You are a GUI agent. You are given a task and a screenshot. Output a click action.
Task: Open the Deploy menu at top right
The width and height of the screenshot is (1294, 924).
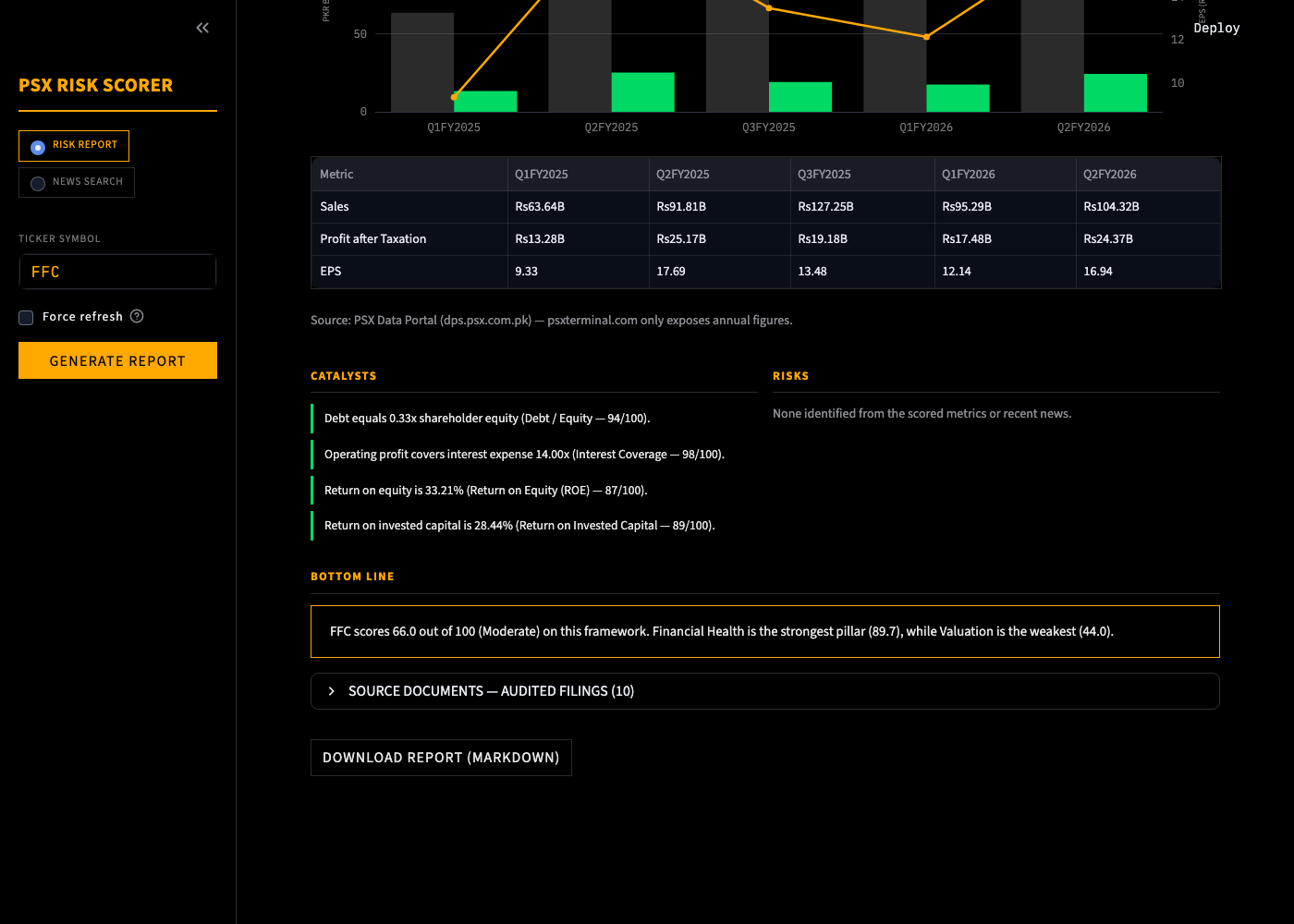[x=1216, y=28]
